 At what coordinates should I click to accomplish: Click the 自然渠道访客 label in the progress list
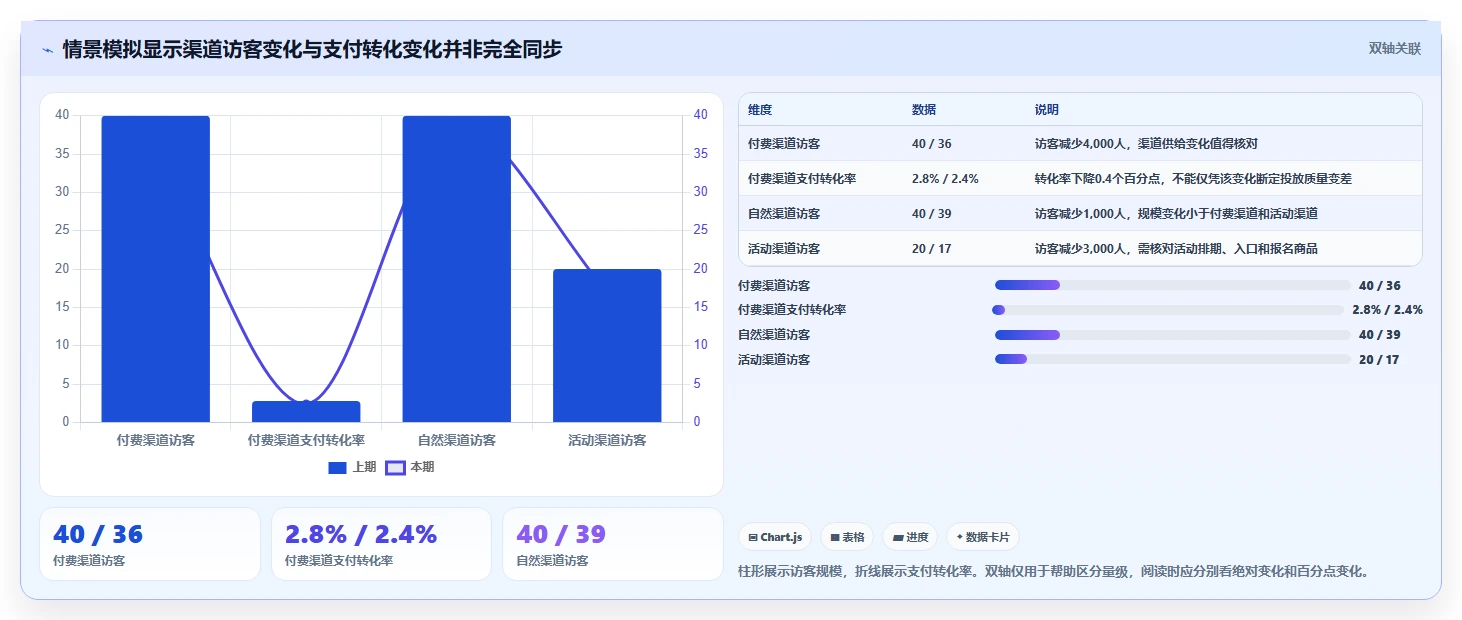point(774,335)
